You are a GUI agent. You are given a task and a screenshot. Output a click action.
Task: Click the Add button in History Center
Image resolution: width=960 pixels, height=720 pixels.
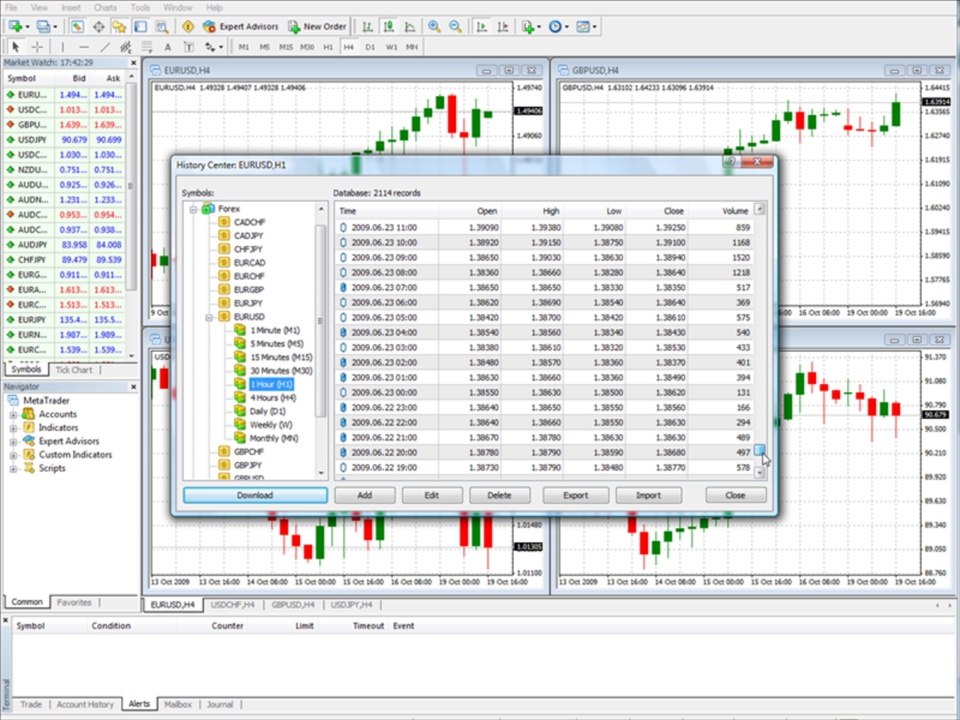click(365, 495)
